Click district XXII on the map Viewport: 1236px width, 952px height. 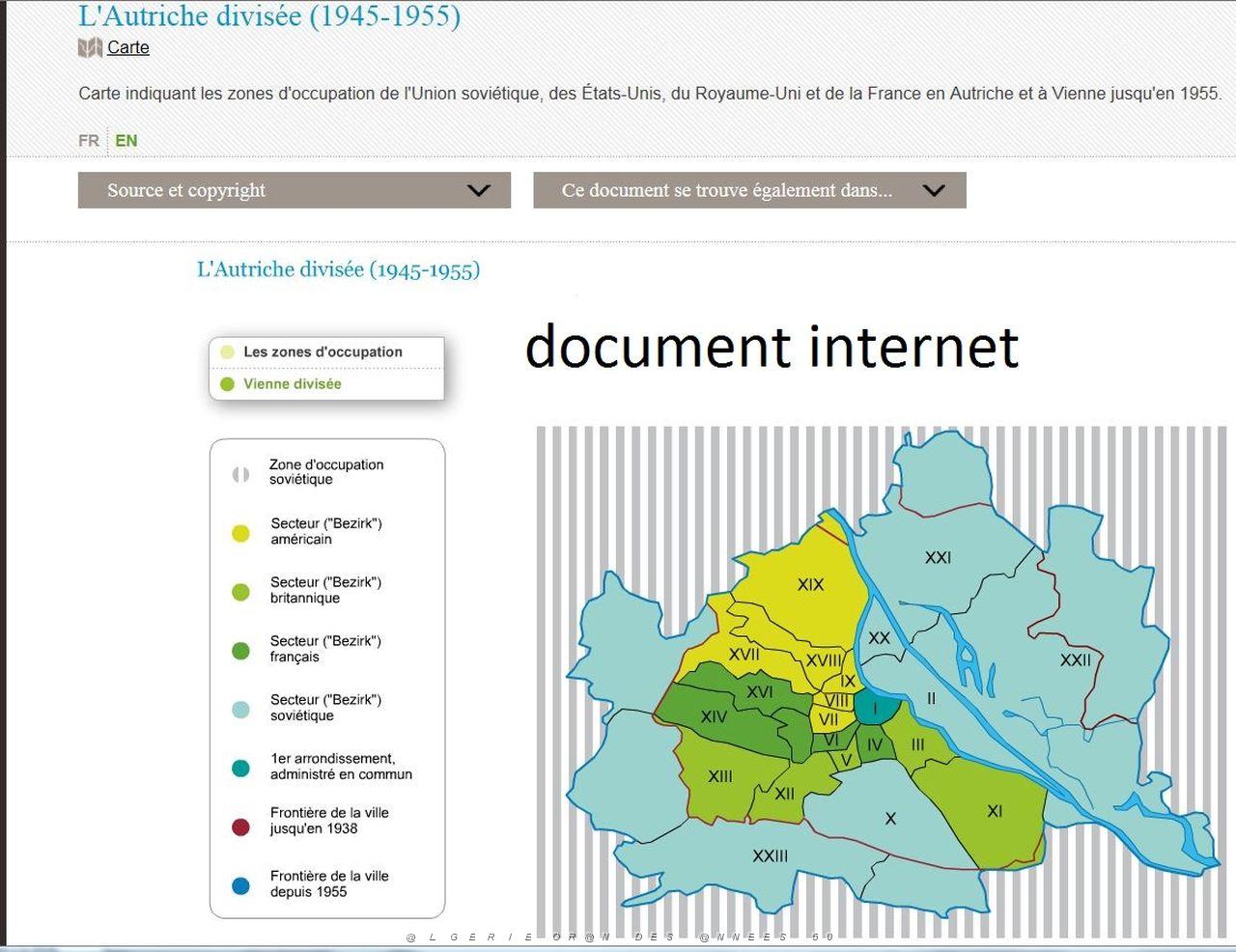[1075, 660]
